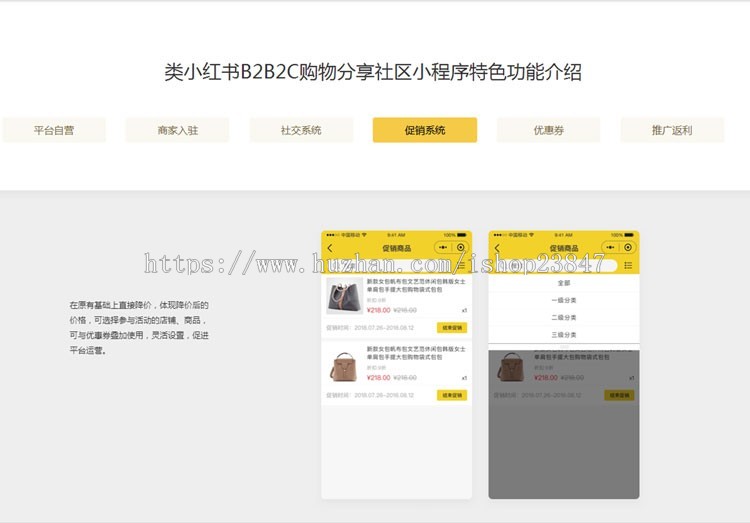Select the 社交系统 tab

pos(301,130)
